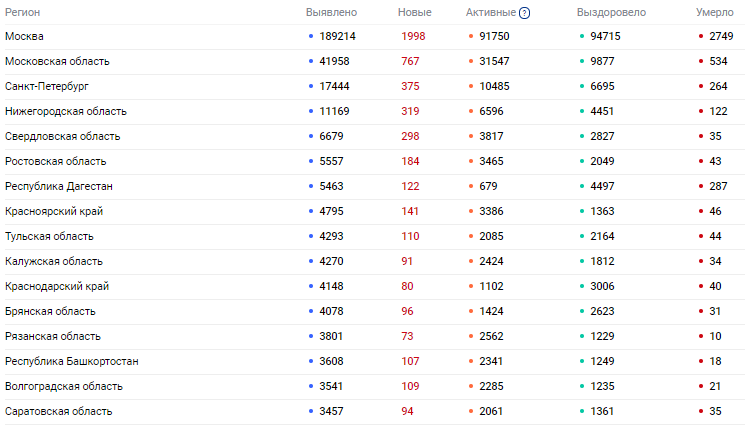Click the Выздоровело column header
This screenshot has width=745, height=431.
[611, 12]
